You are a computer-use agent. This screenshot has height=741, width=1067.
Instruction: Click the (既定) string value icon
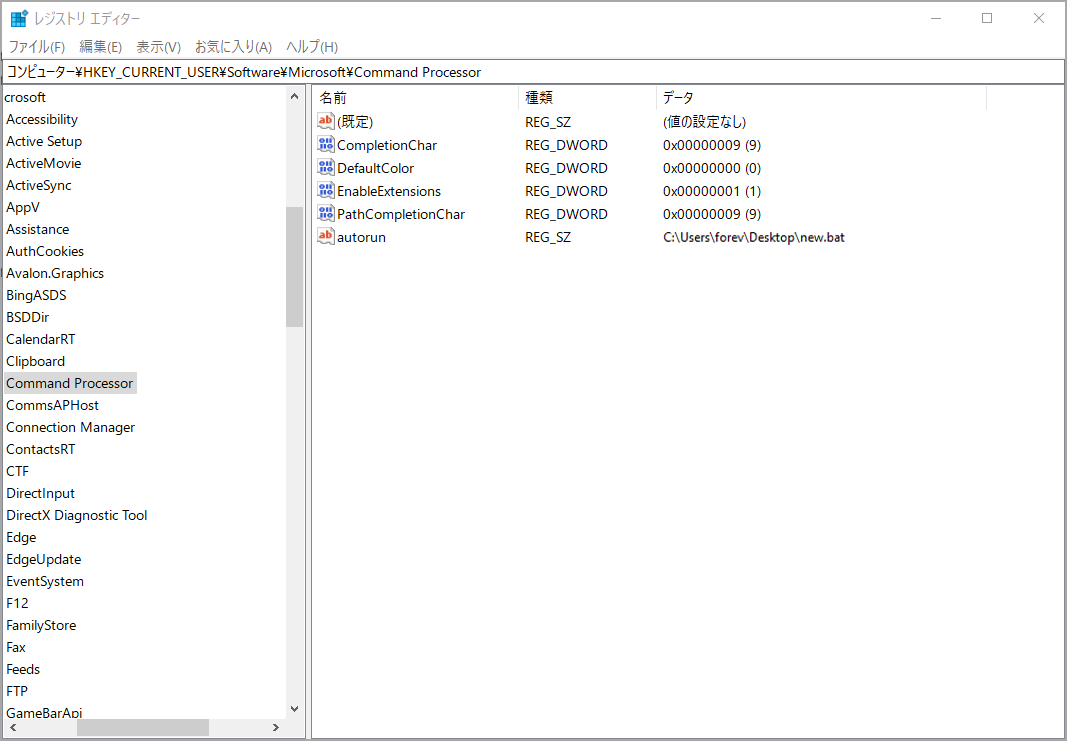click(325, 121)
